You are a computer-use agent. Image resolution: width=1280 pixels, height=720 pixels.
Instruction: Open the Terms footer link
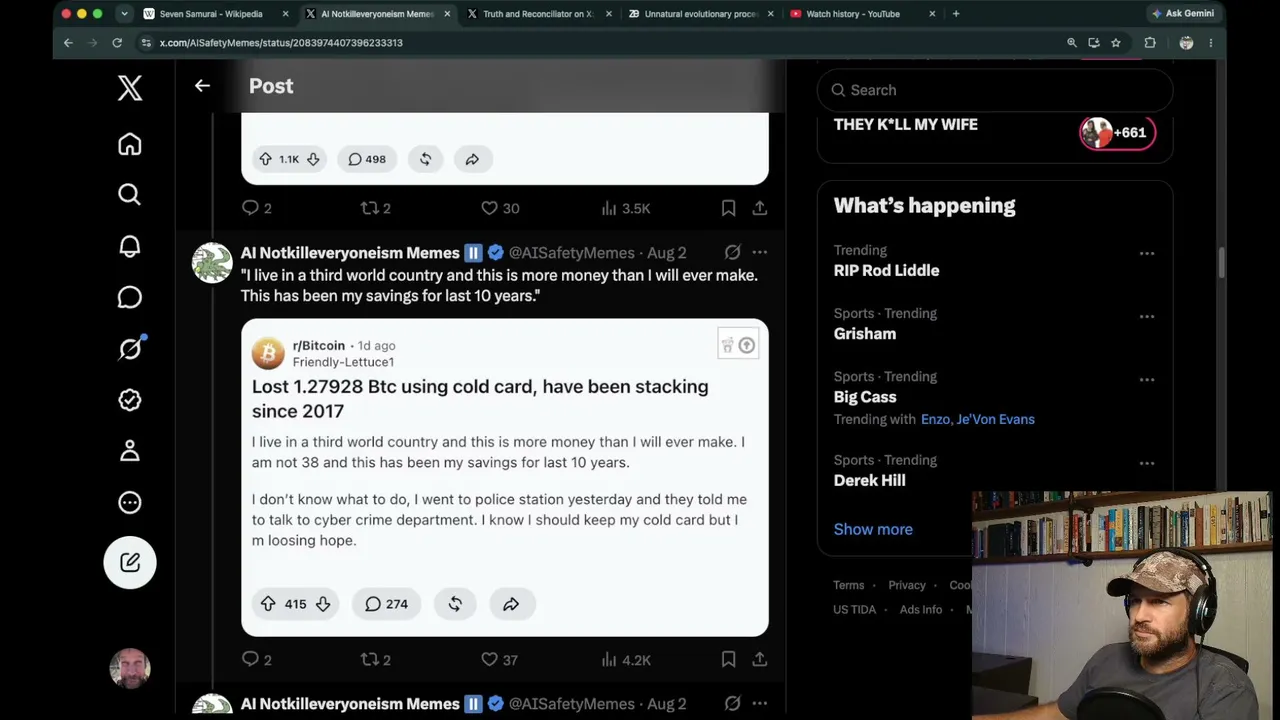tap(848, 585)
